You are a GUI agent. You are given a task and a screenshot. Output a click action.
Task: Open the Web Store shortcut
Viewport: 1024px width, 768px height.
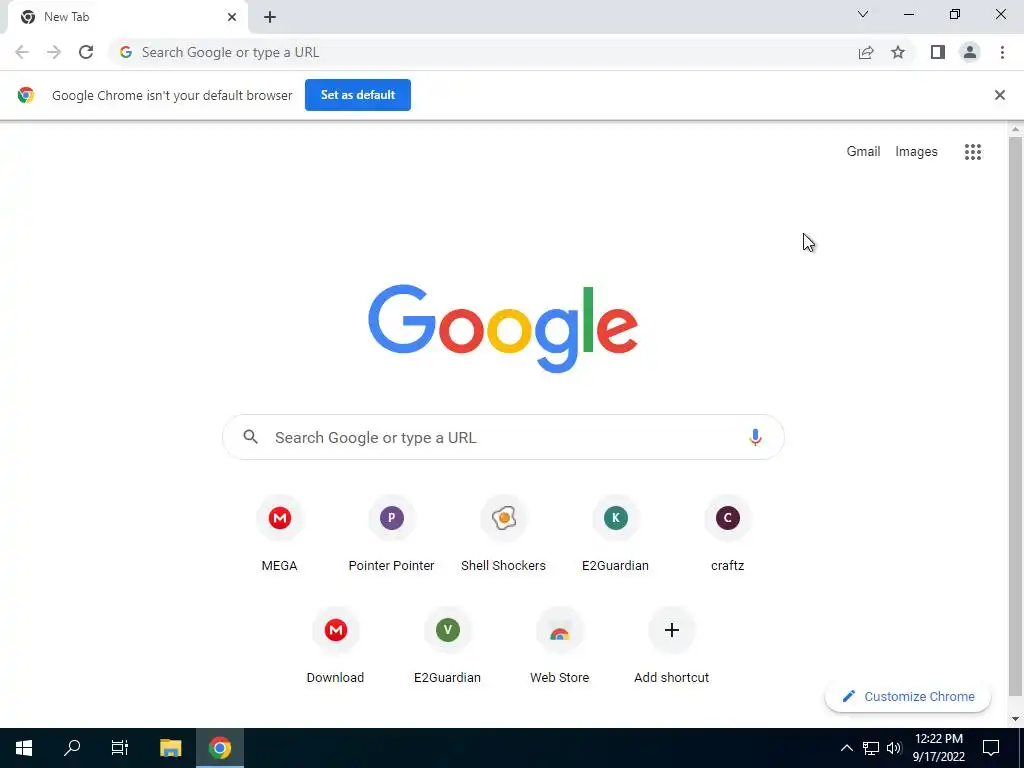pyautogui.click(x=560, y=647)
